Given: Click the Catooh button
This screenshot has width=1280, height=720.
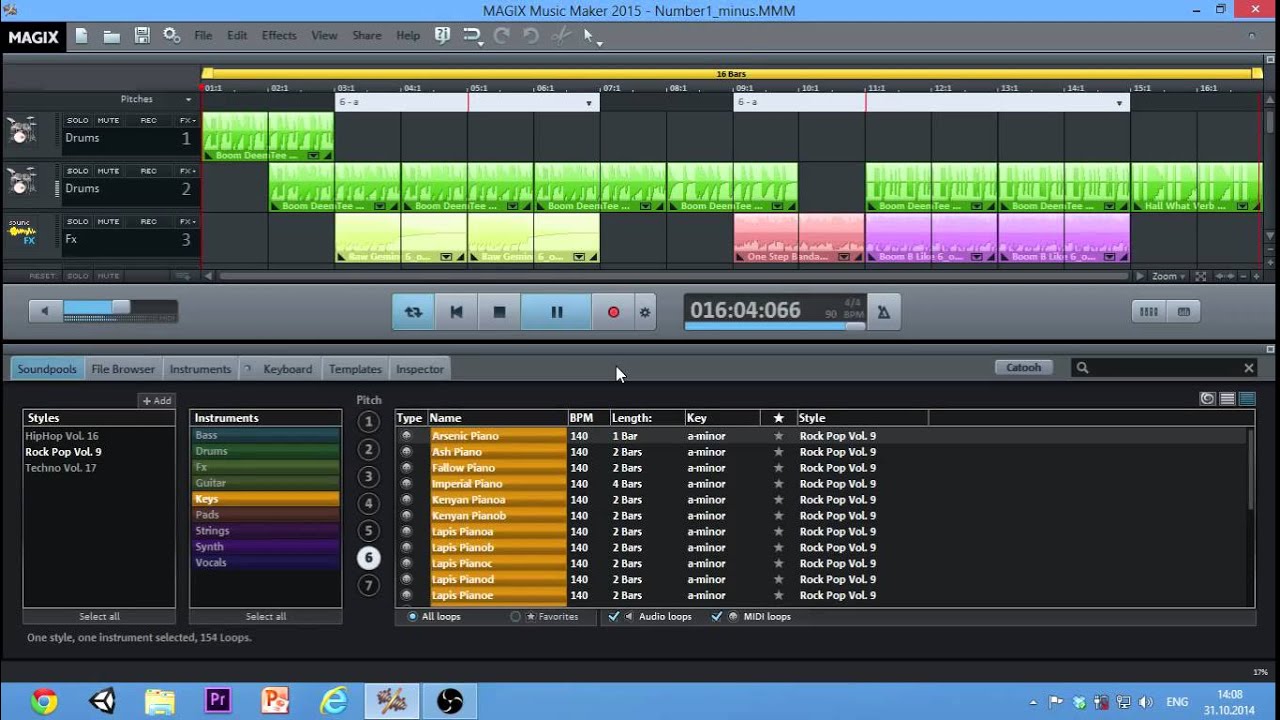Looking at the screenshot, I should pos(1024,368).
